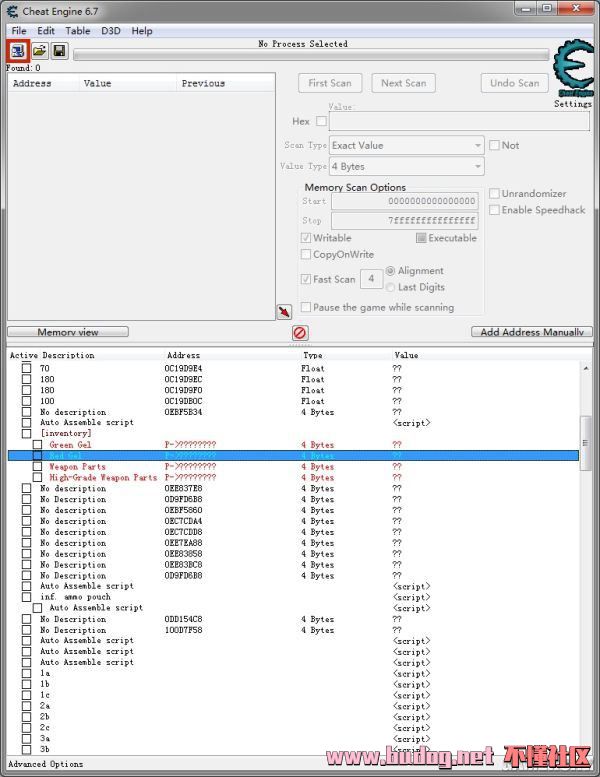The image size is (600, 777).
Task: Activate the Weapon Parts entry checkbox
Action: point(38,466)
